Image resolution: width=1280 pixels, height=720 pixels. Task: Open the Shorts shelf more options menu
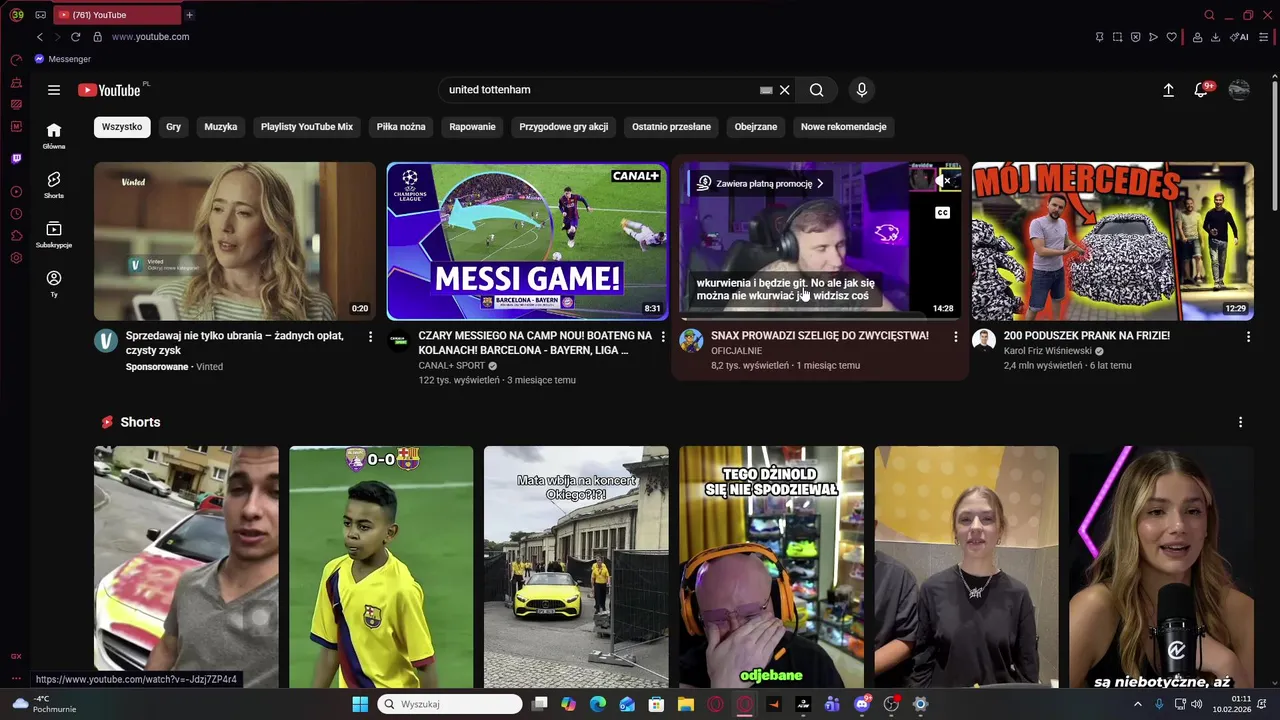point(1241,423)
